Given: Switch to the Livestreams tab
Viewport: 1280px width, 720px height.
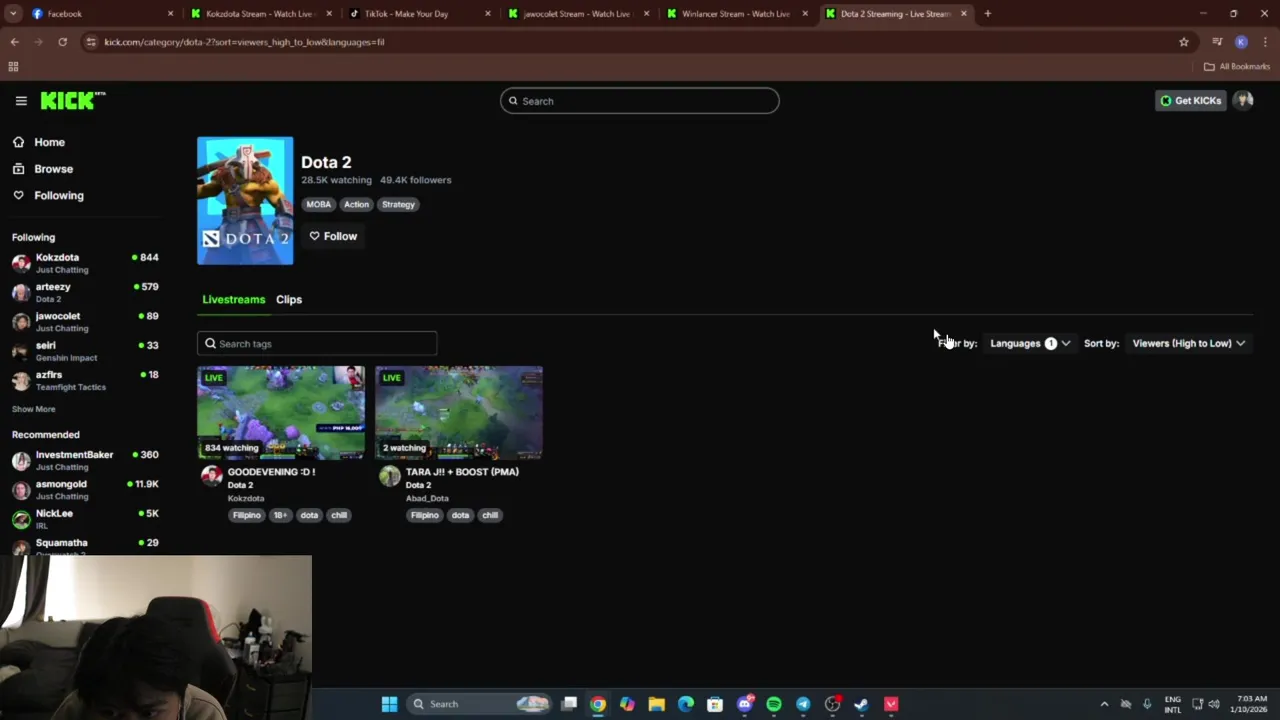Looking at the screenshot, I should pos(234,299).
